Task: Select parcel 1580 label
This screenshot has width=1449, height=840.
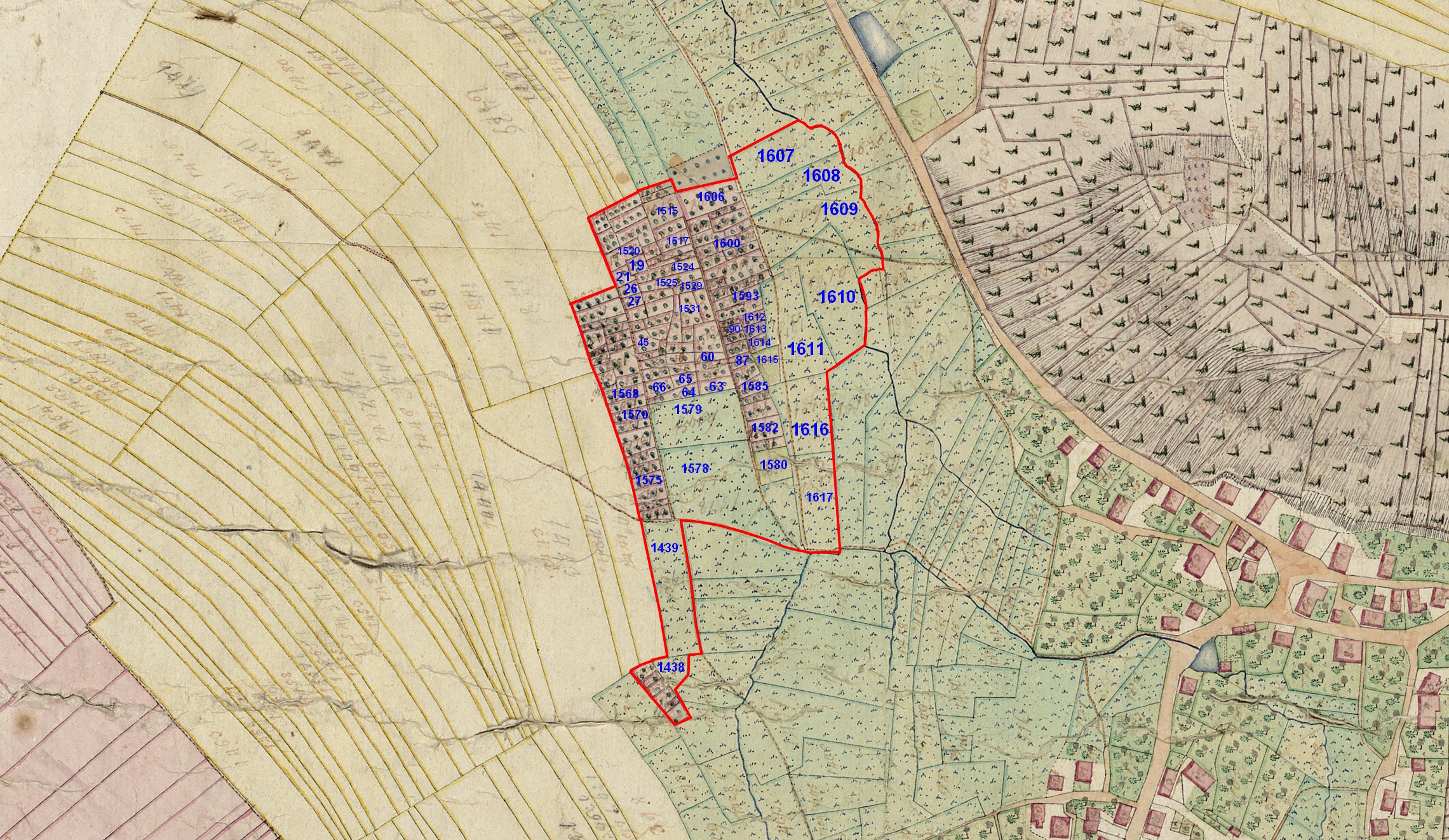Action: (x=774, y=464)
